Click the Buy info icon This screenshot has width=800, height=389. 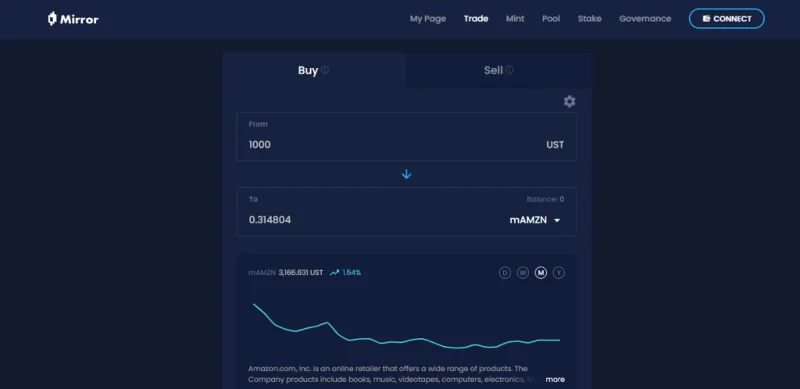click(x=325, y=70)
